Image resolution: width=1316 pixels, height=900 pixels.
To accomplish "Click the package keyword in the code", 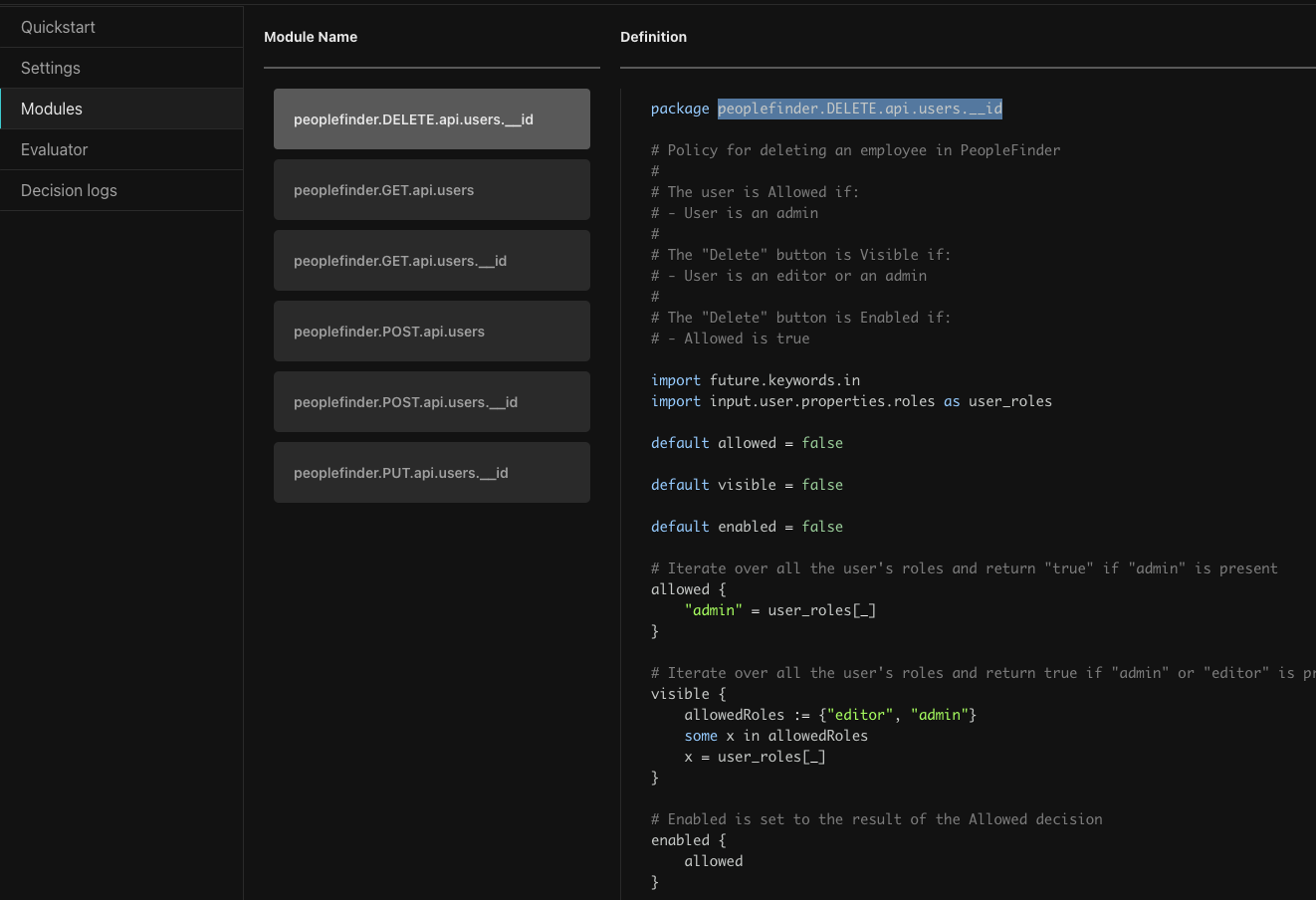I will 680,108.
